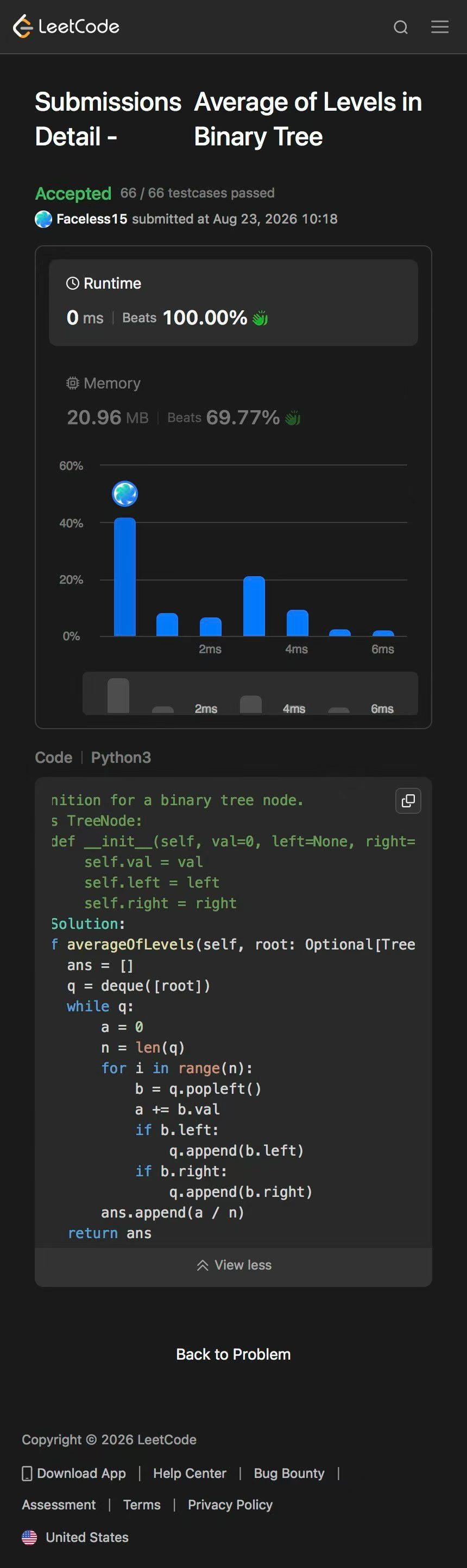
Task: Open the Average of Levels in Binary Tree problem
Action: click(x=308, y=119)
